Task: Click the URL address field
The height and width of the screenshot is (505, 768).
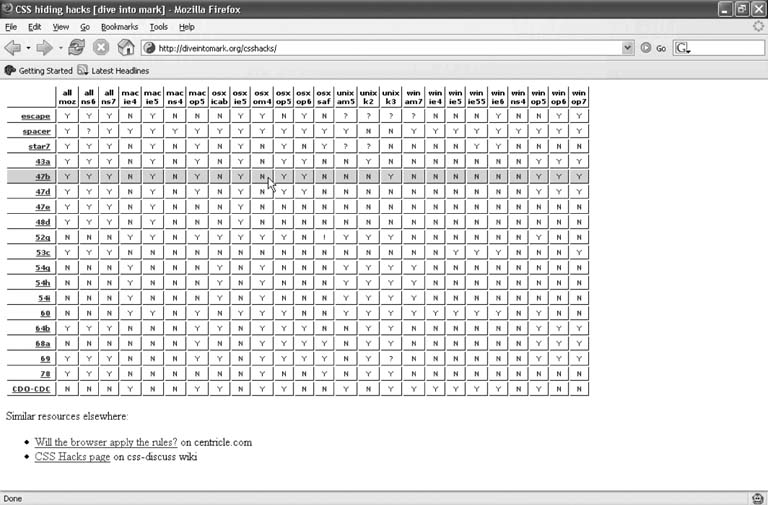Action: point(389,48)
